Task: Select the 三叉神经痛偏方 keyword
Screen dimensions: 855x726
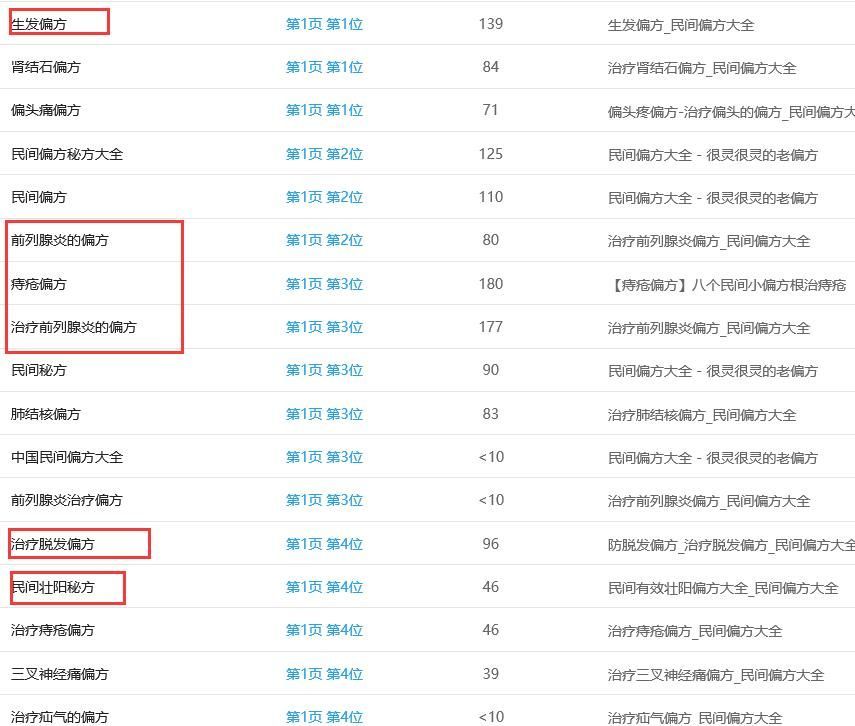Action: [x=60, y=674]
